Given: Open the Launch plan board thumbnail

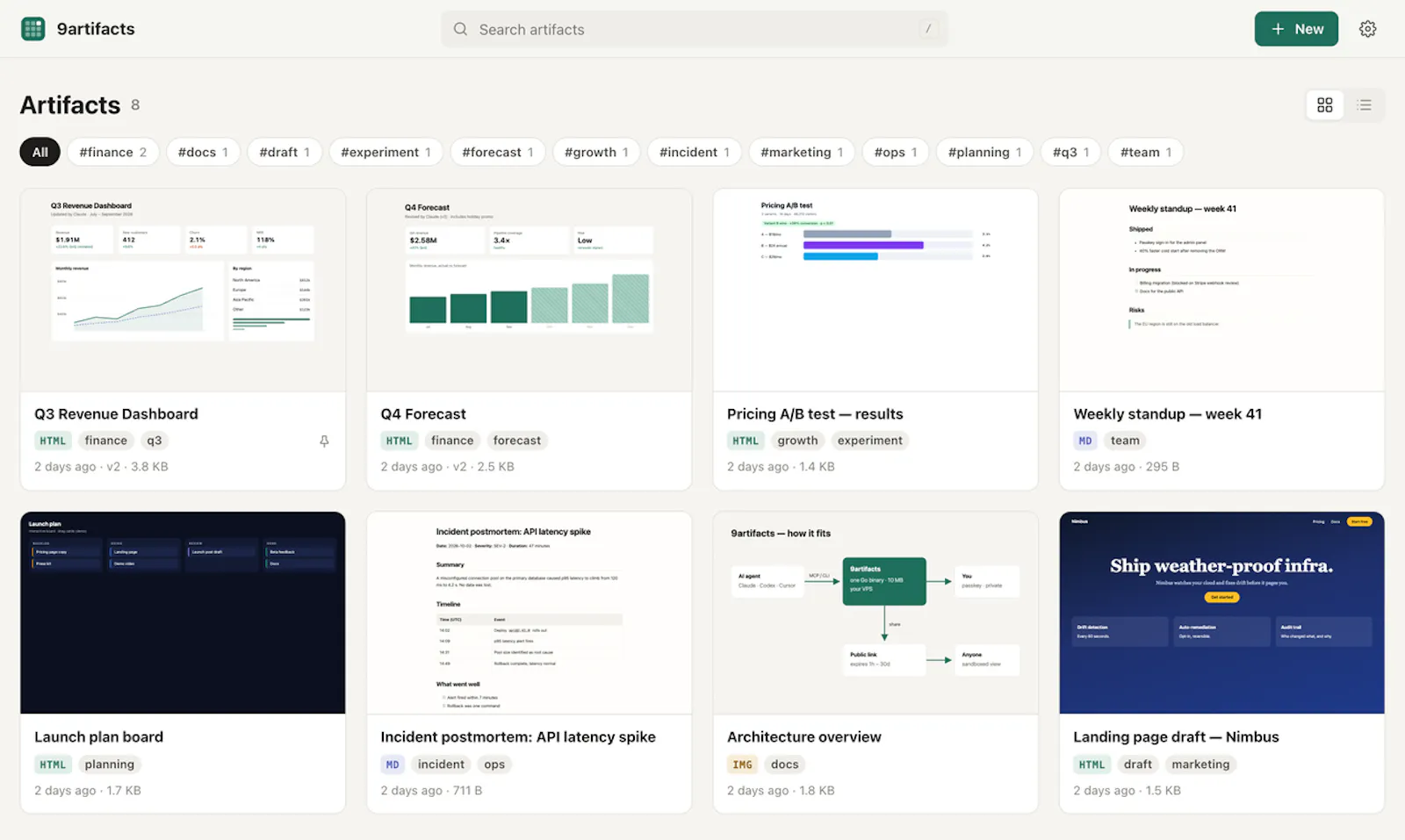Looking at the screenshot, I should pyautogui.click(x=183, y=613).
